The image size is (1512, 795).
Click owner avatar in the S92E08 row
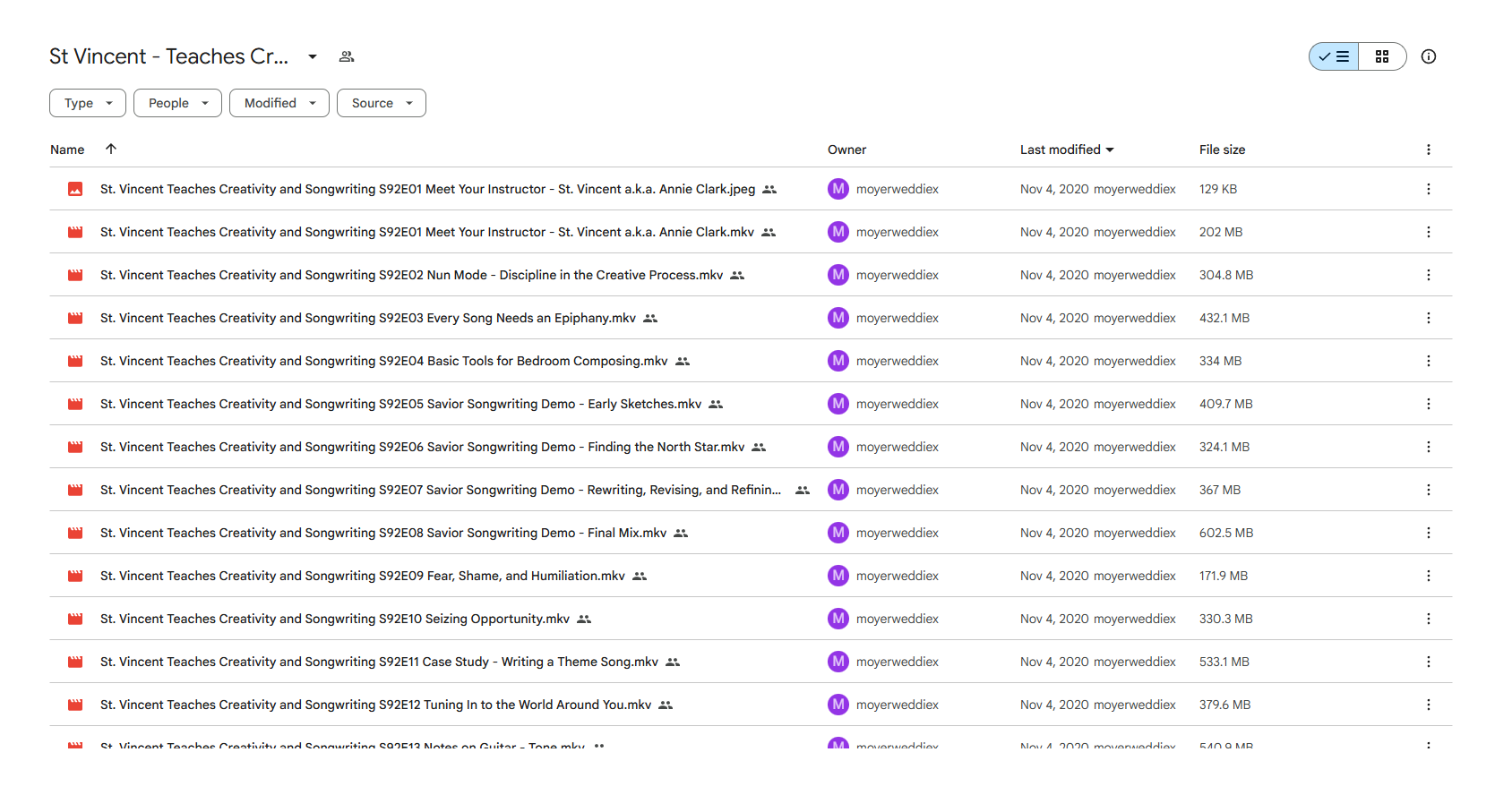coord(838,533)
